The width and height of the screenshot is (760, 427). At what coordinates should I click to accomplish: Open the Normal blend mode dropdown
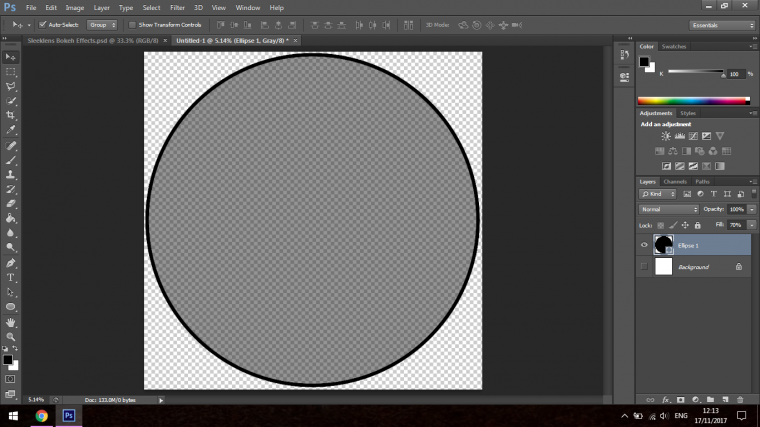[x=668, y=209]
